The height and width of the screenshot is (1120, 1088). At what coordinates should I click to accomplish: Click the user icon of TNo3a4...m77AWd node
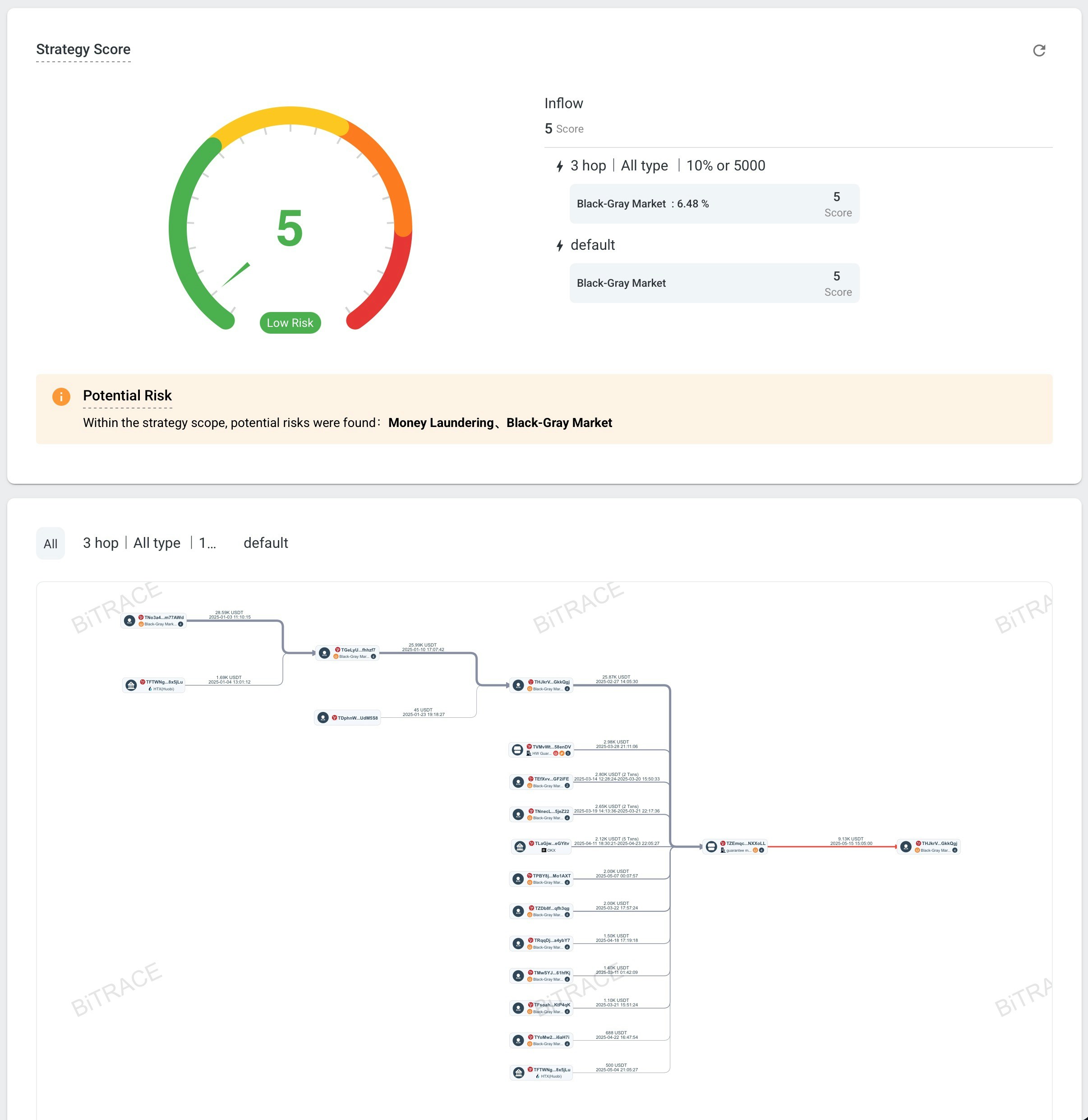pyautogui.click(x=130, y=620)
